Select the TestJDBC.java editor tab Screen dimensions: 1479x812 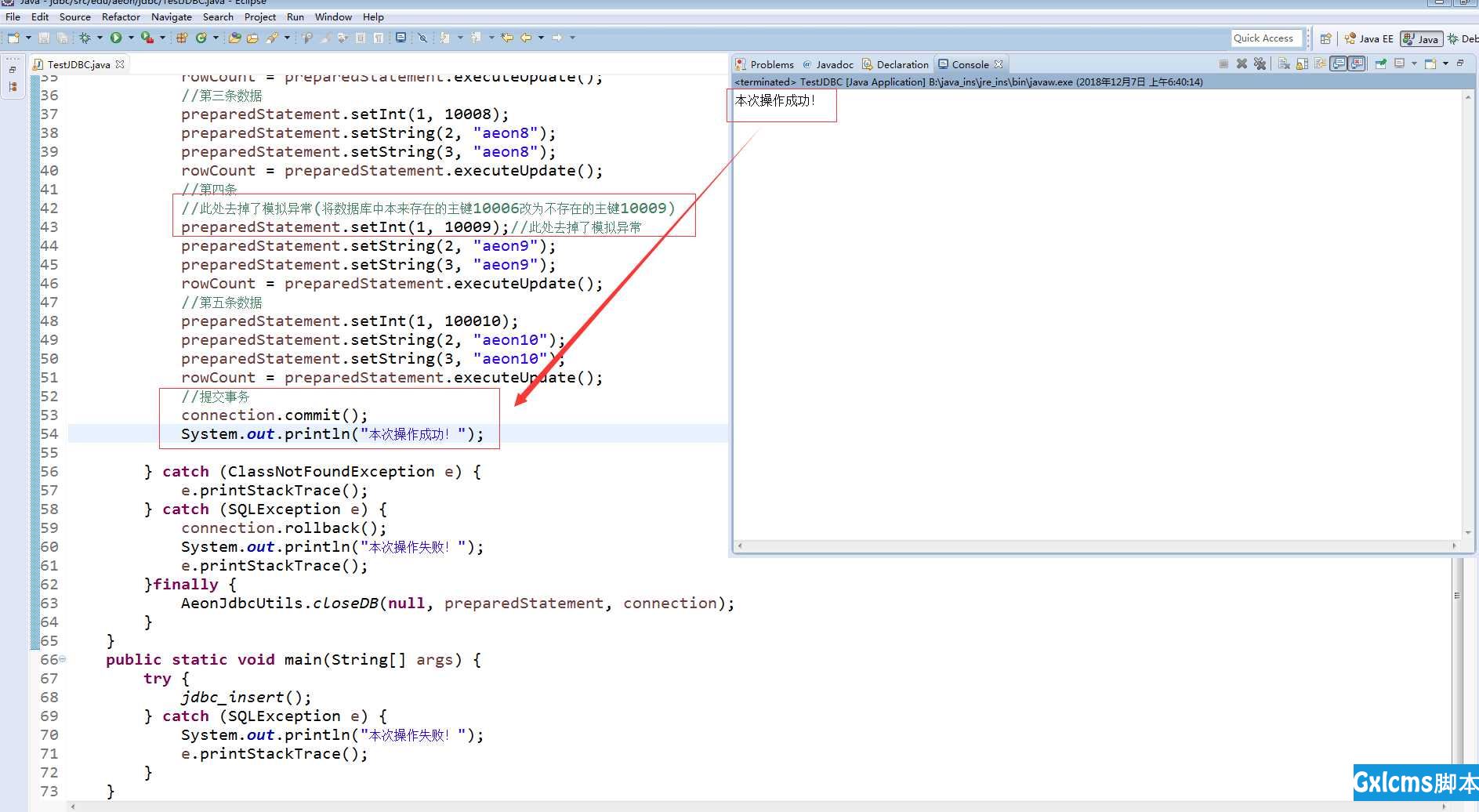pos(78,64)
